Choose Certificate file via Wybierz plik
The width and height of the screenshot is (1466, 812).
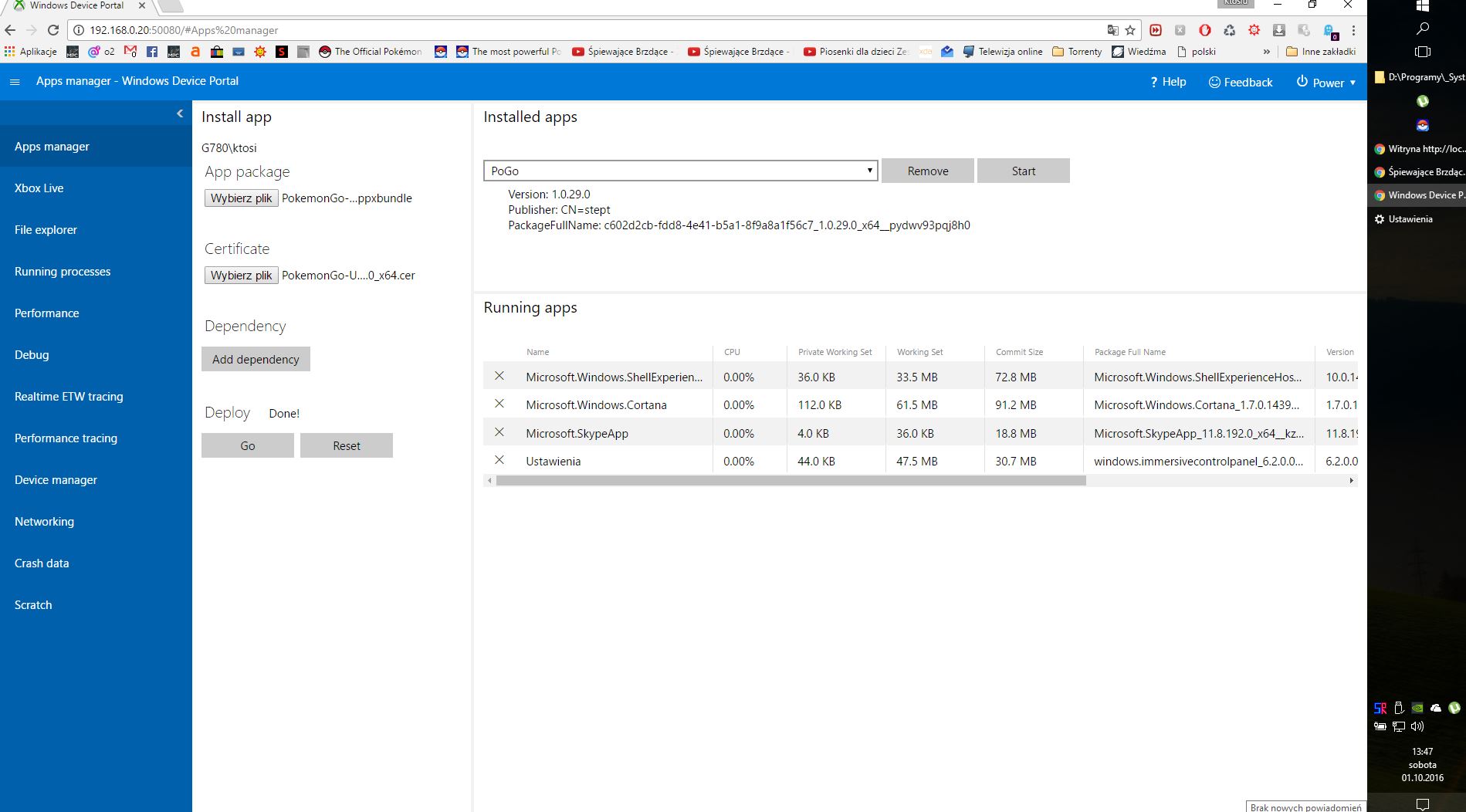point(242,276)
